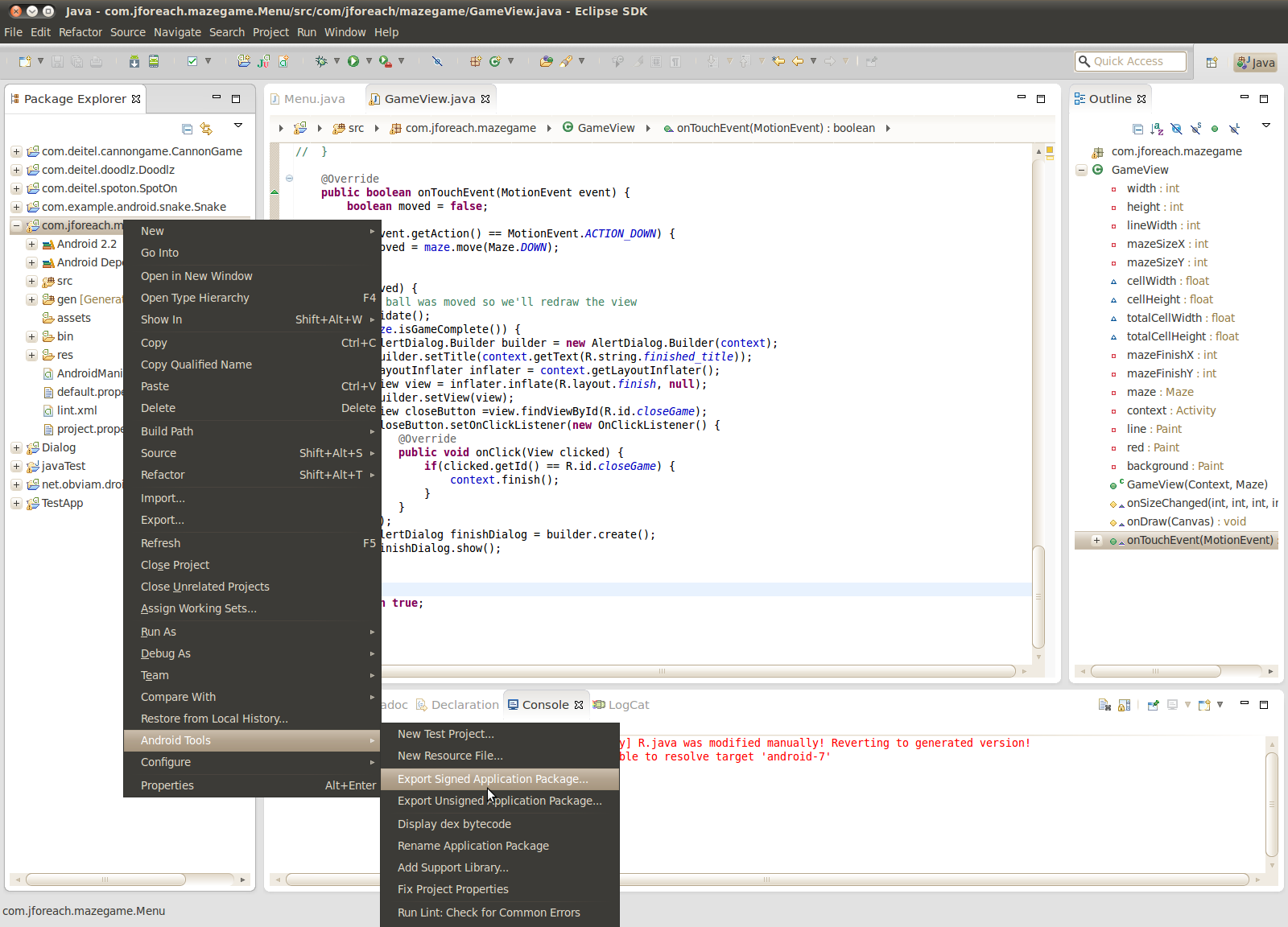Click inside the Quick Access field
The height and width of the screenshot is (927, 1288).
tap(1130, 61)
